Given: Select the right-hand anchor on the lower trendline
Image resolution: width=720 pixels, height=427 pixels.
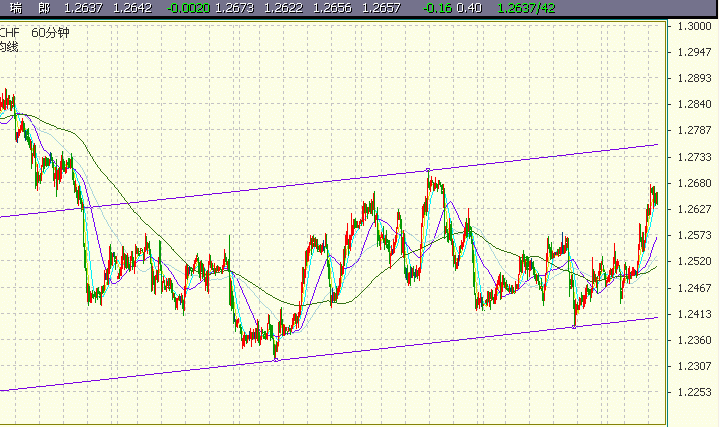Looking at the screenshot, I should [x=574, y=327].
